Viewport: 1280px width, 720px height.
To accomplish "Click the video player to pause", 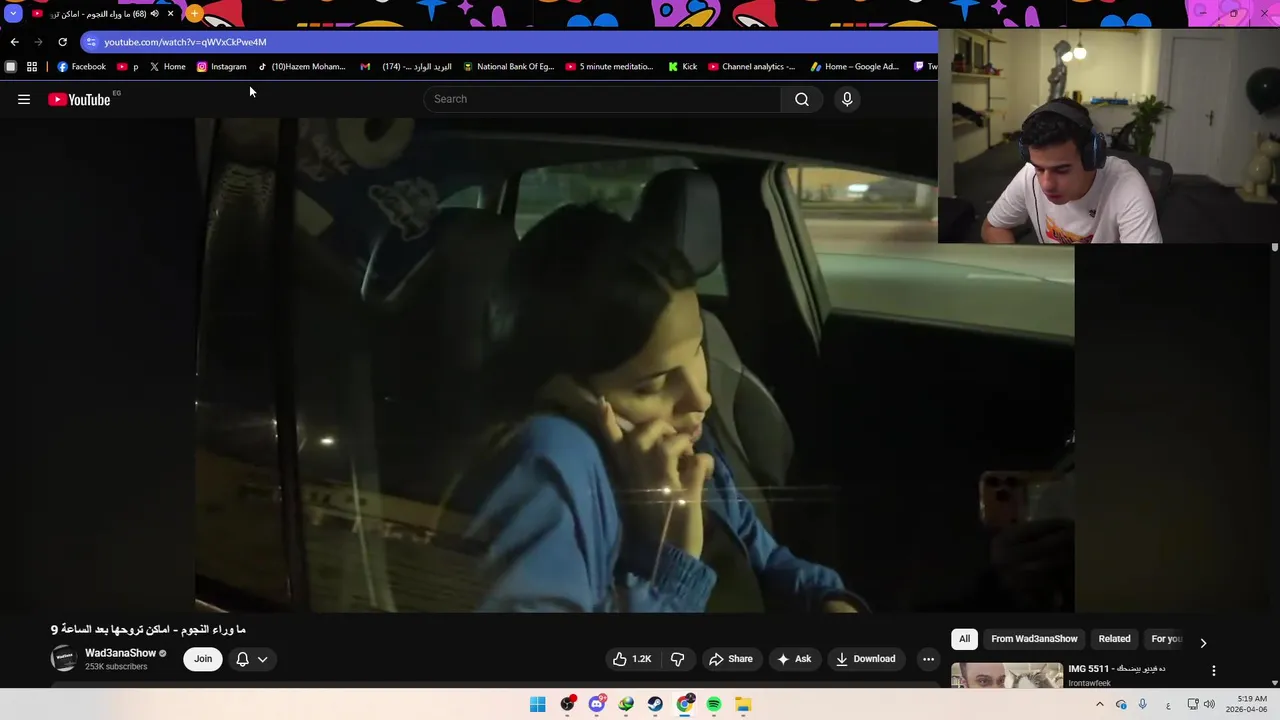I will 634,365.
